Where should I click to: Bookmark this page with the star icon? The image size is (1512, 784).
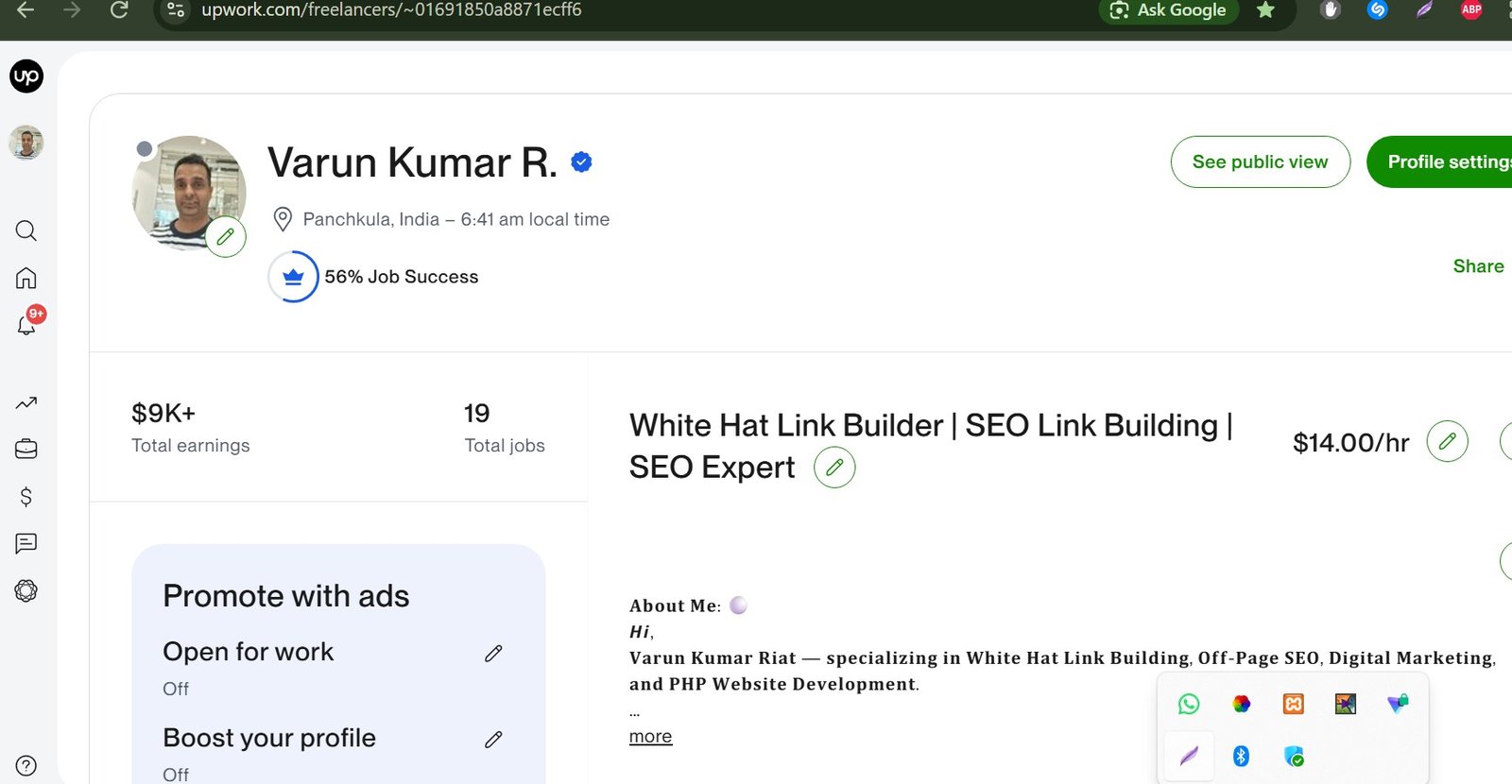(1265, 10)
